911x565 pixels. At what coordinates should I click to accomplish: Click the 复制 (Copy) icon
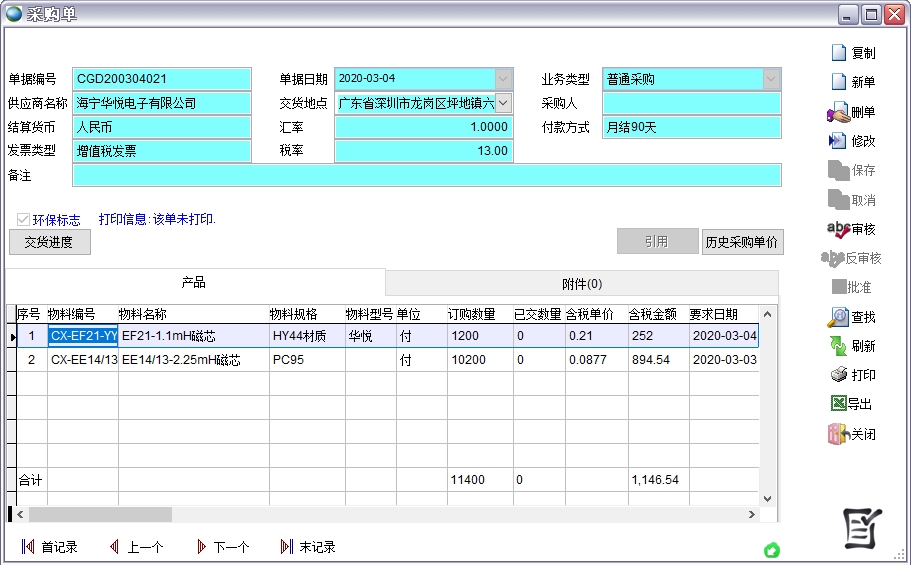click(838, 53)
